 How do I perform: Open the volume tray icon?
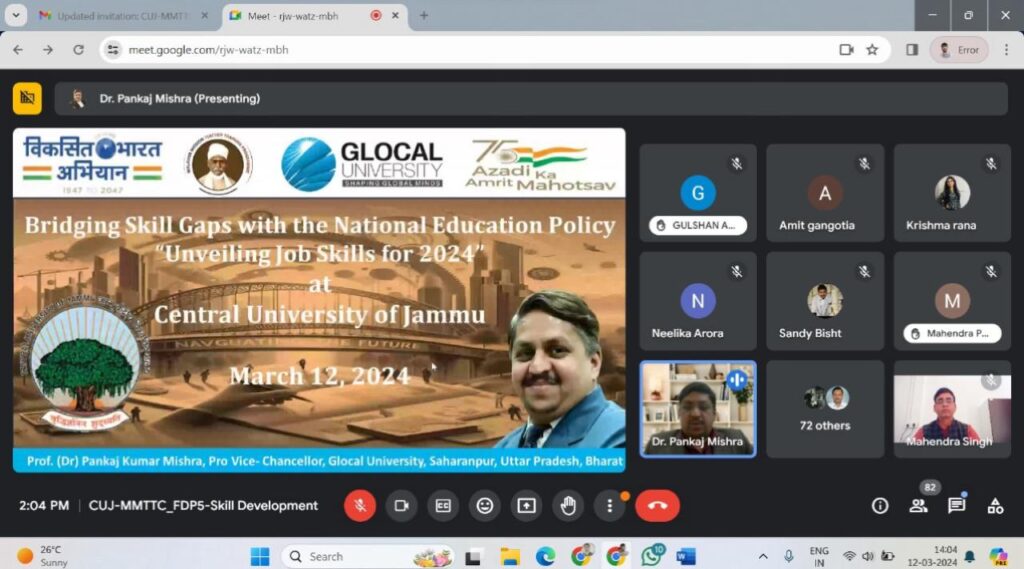(868, 557)
